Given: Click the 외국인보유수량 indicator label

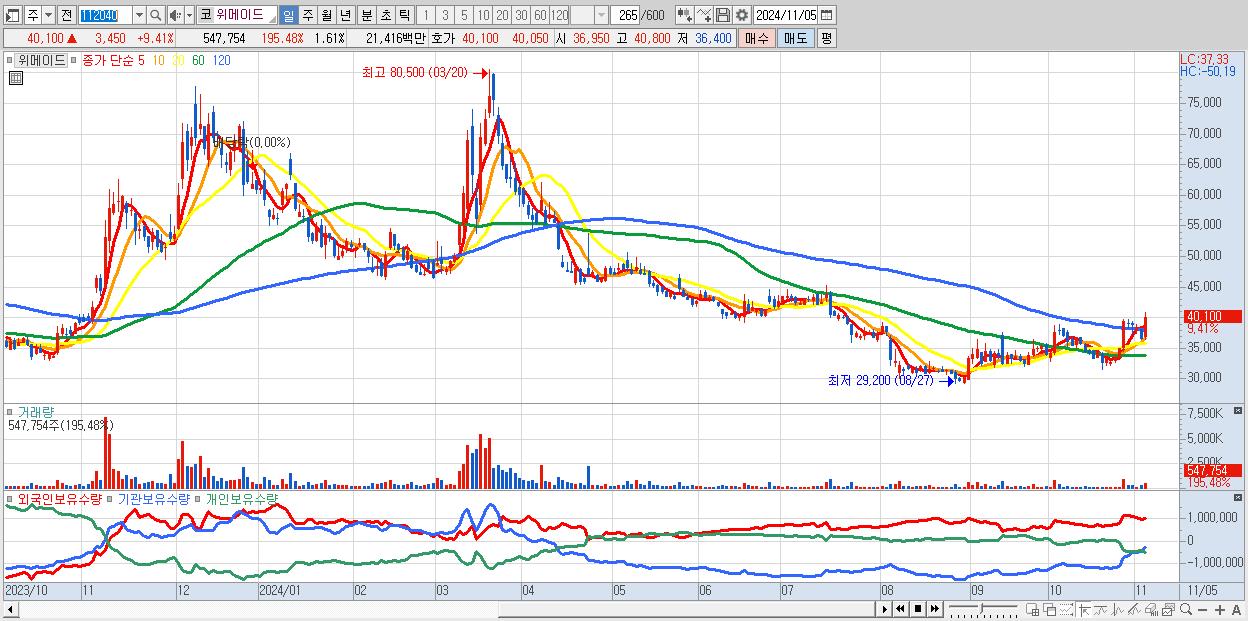Looking at the screenshot, I should pyautogui.click(x=59, y=498).
